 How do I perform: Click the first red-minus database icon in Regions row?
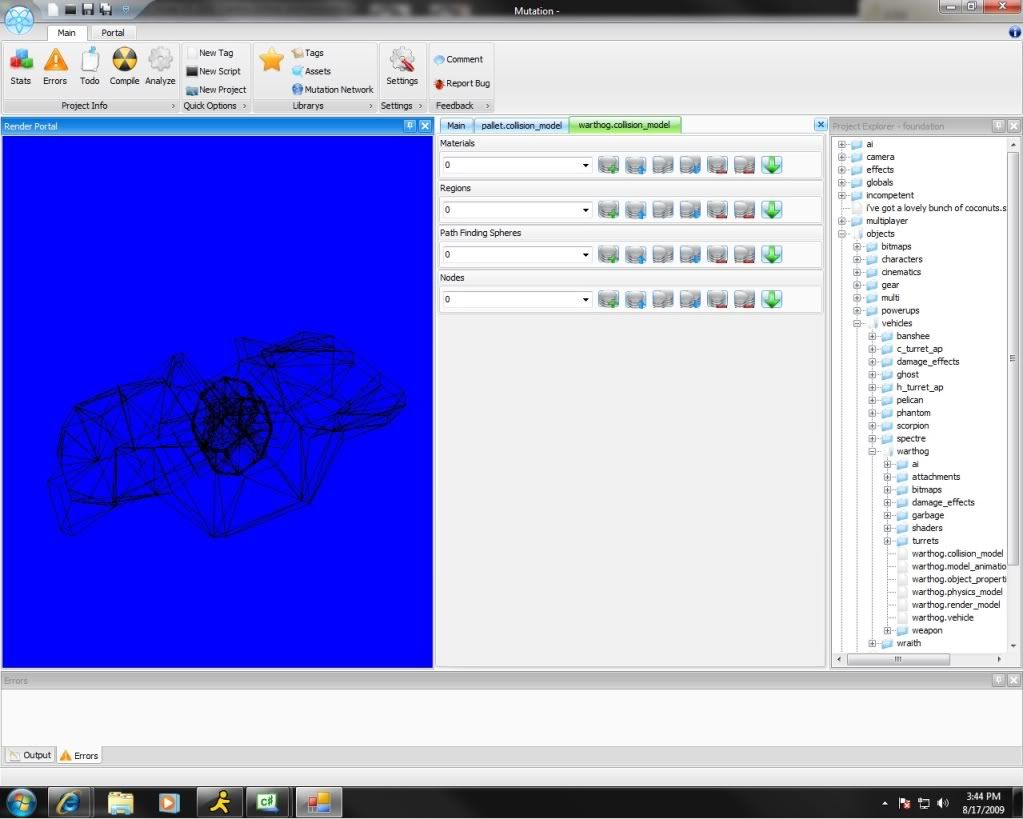717,210
